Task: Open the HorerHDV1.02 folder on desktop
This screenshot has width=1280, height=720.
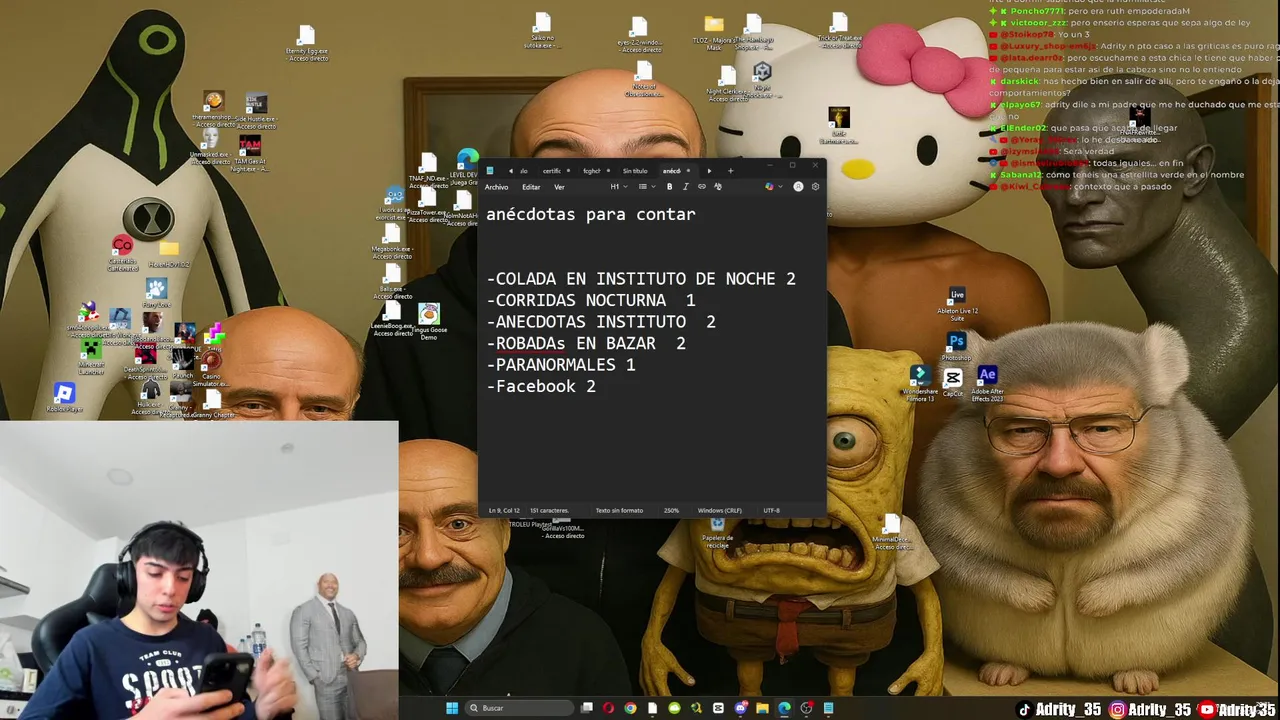Action: (x=169, y=254)
